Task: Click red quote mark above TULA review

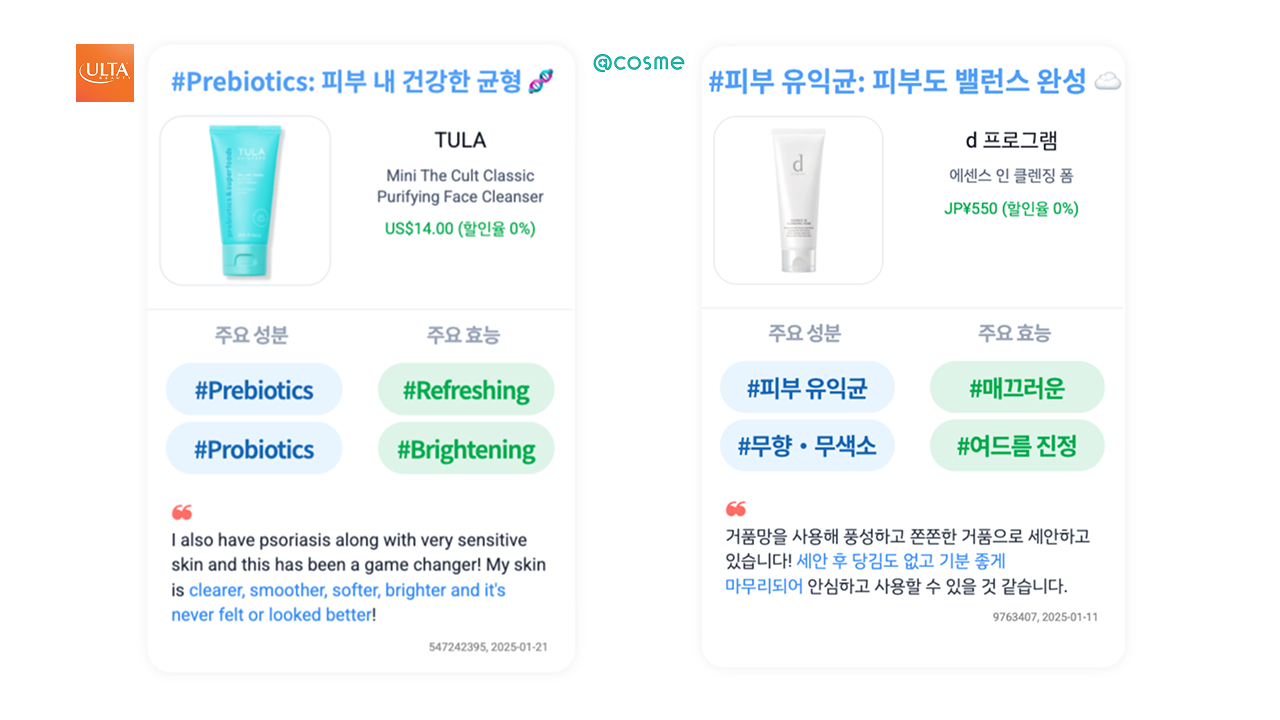Action: 181,513
